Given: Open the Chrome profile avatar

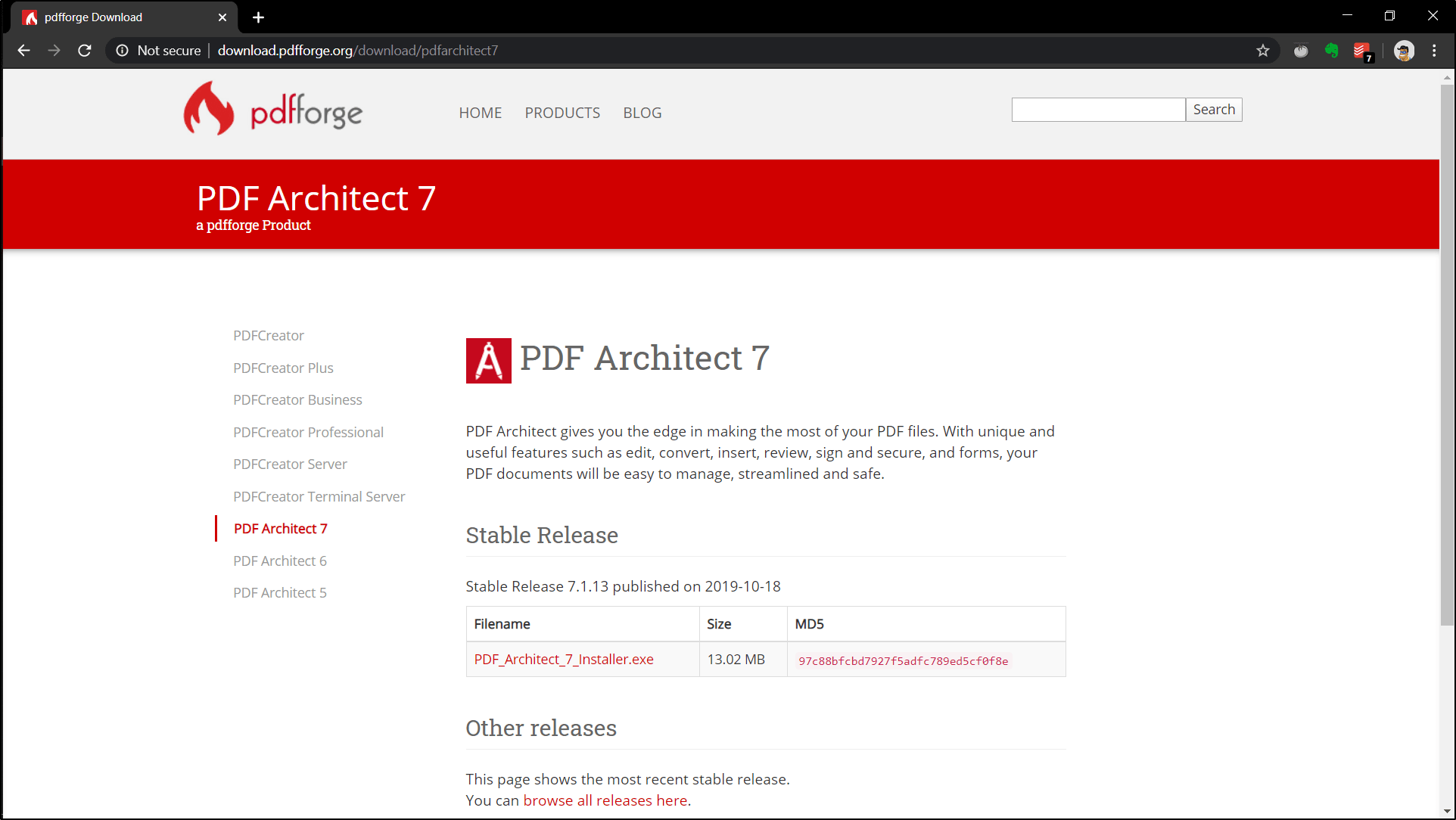Looking at the screenshot, I should pyautogui.click(x=1404, y=51).
